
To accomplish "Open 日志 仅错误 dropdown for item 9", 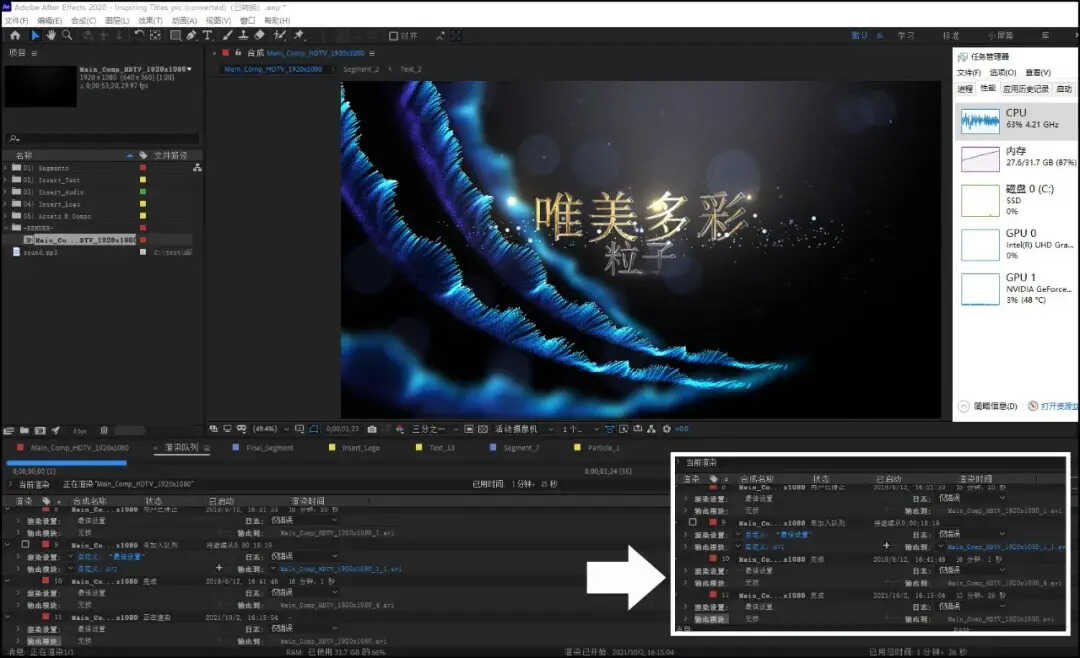I will [x=303, y=556].
